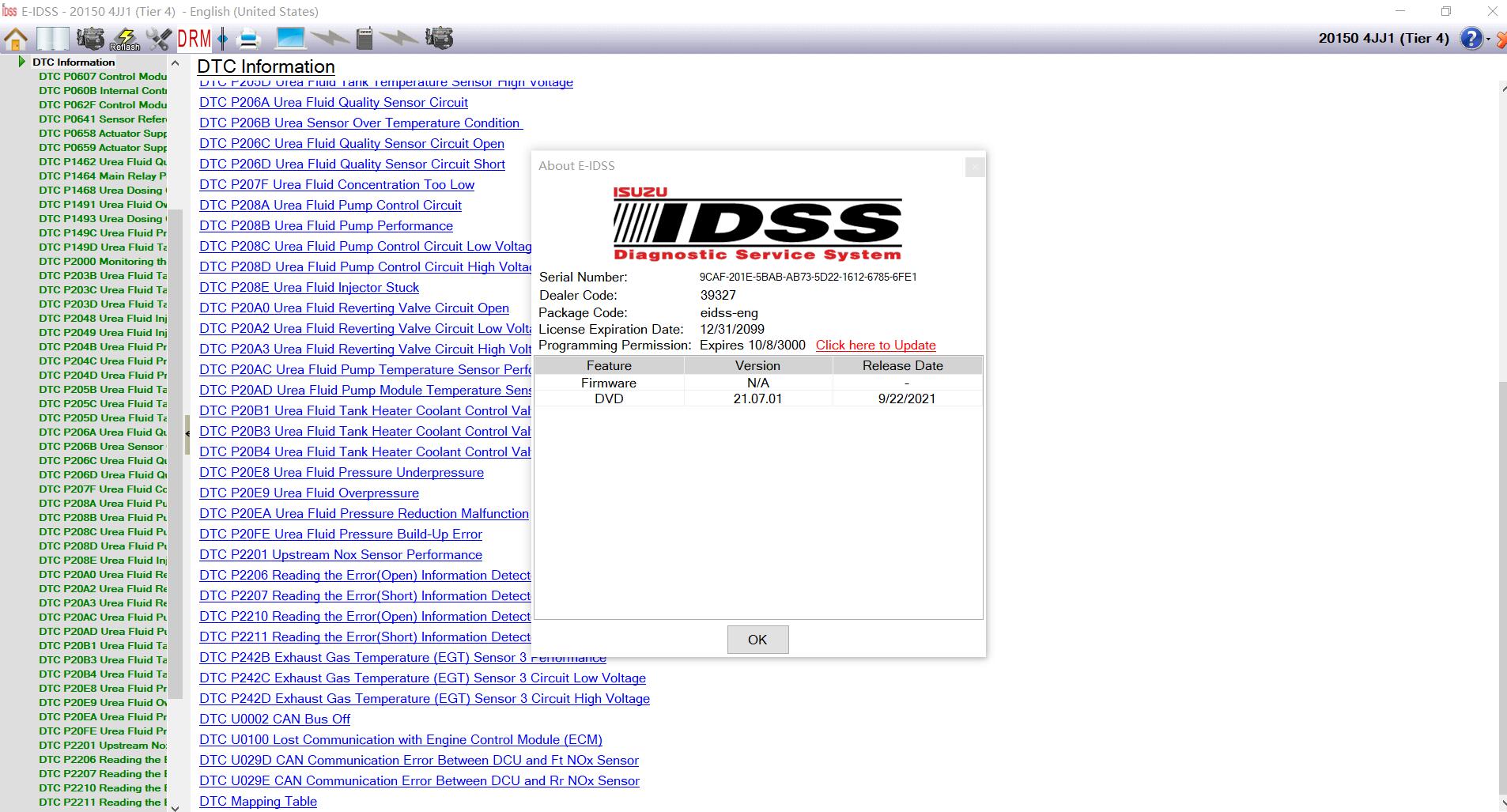Click the green arrow beside DTC Information
The height and width of the screenshot is (812, 1507).
pyautogui.click(x=23, y=62)
